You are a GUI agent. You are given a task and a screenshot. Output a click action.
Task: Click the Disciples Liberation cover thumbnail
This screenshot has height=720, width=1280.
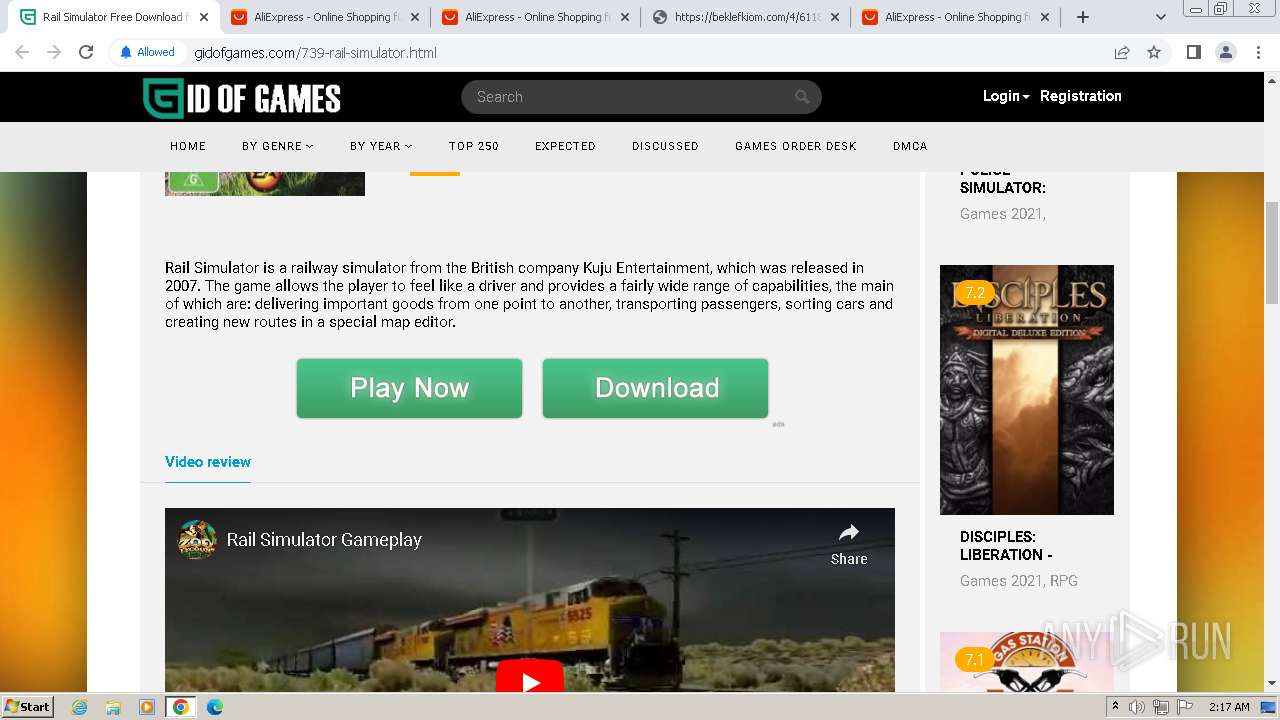pyautogui.click(x=1027, y=390)
